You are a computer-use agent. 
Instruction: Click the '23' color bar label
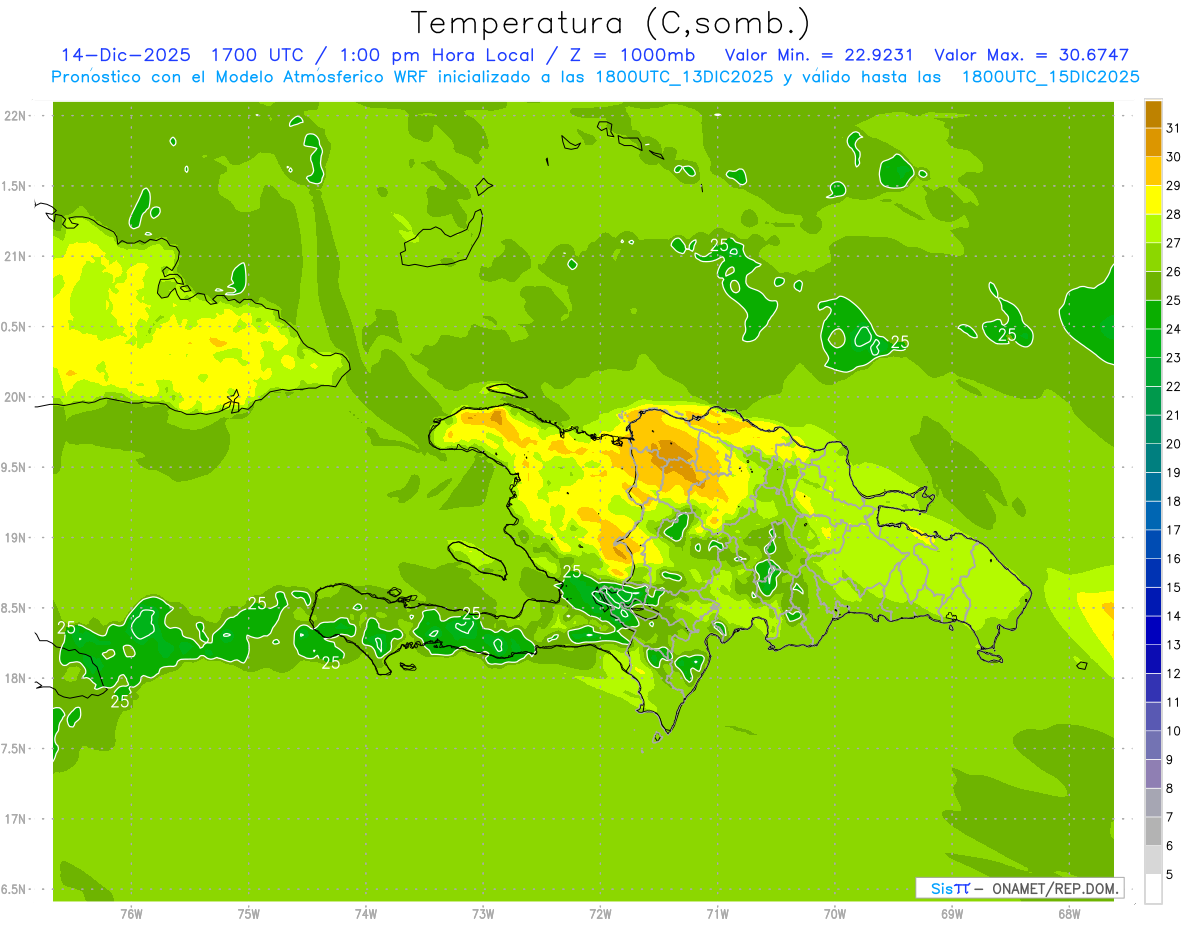pos(1174,358)
